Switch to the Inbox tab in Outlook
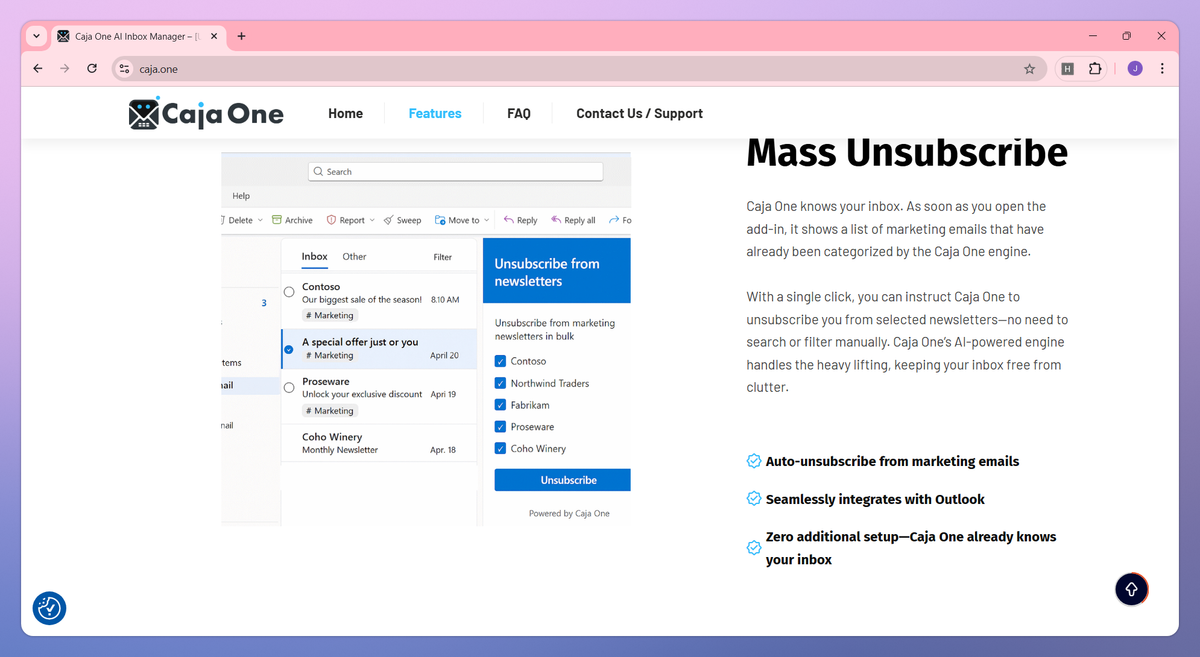Viewport: 1200px width, 657px height. (x=315, y=257)
